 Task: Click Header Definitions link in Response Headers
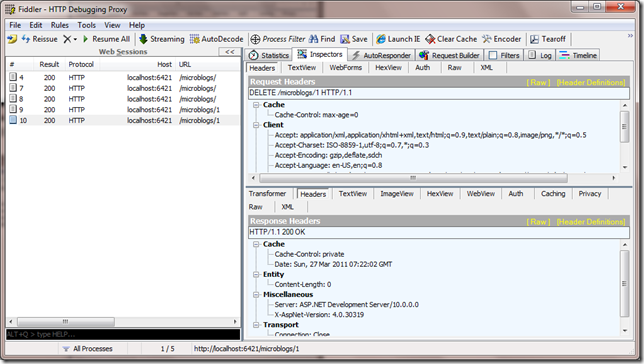coord(591,221)
